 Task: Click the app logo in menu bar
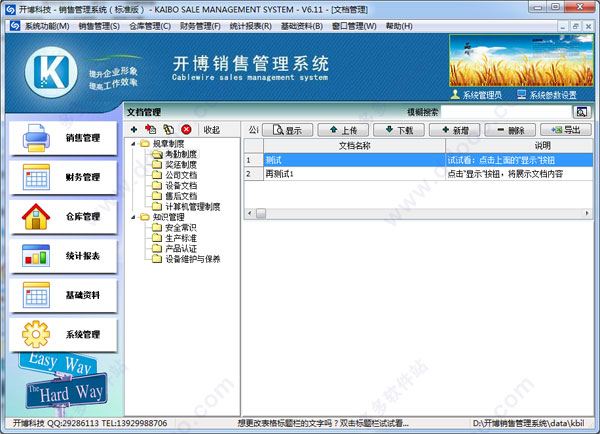pyautogui.click(x=15, y=26)
